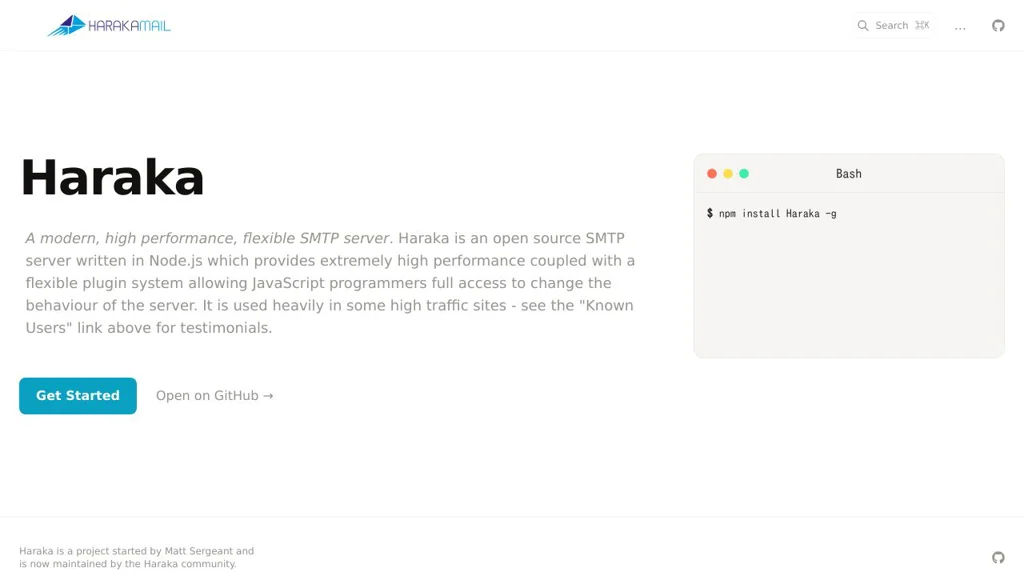Click the italic tagline about SMTP server
The width and height of the screenshot is (1024, 576).
[x=207, y=238]
